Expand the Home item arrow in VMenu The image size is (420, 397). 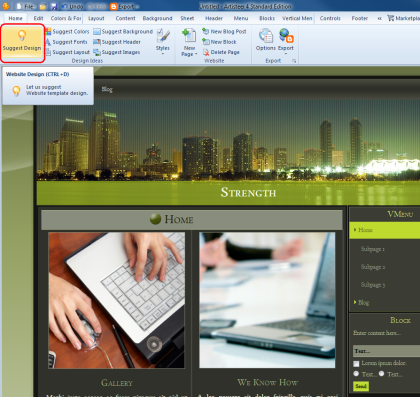pyautogui.click(x=355, y=230)
